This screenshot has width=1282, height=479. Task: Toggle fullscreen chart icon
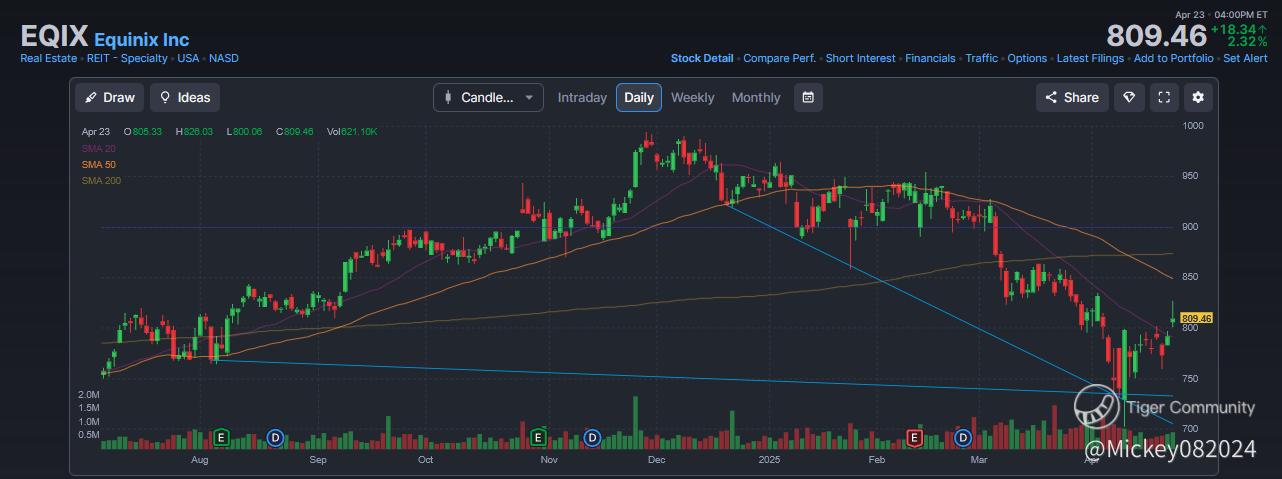point(1164,97)
